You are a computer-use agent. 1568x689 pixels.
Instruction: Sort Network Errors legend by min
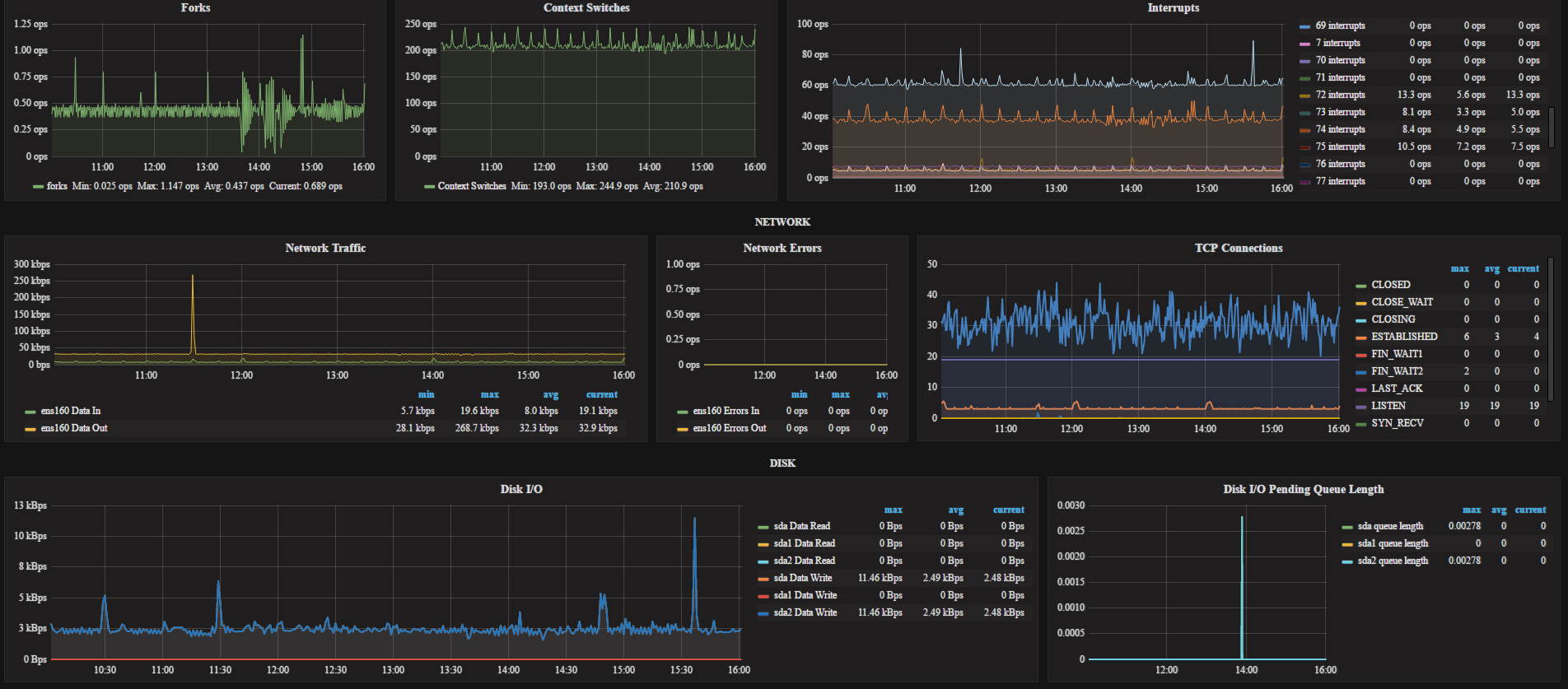[799, 394]
